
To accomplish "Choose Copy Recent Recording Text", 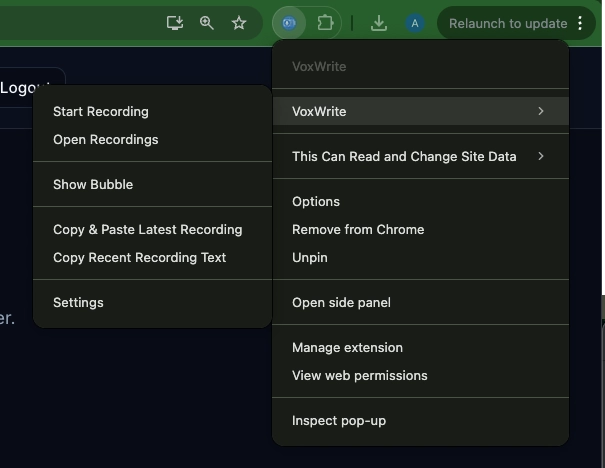I will point(152,258).
